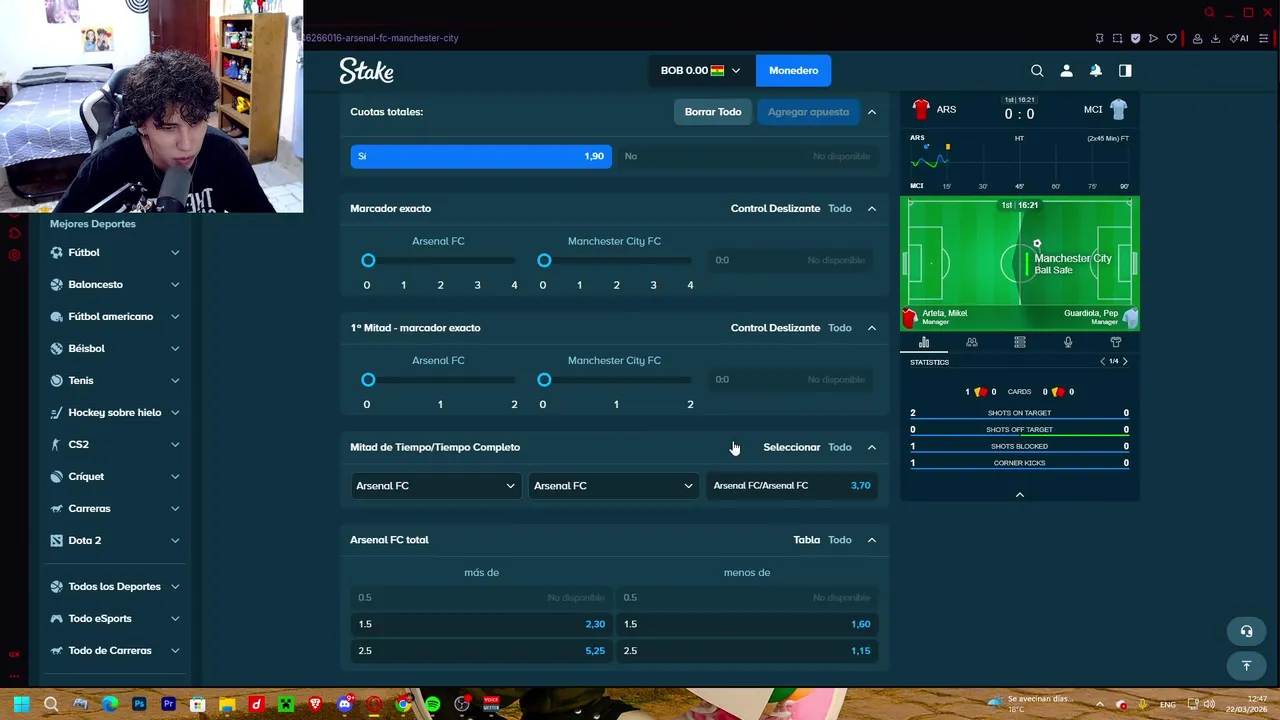Open Windows Start menu
The width and height of the screenshot is (1280, 720).
pyautogui.click(x=21, y=704)
